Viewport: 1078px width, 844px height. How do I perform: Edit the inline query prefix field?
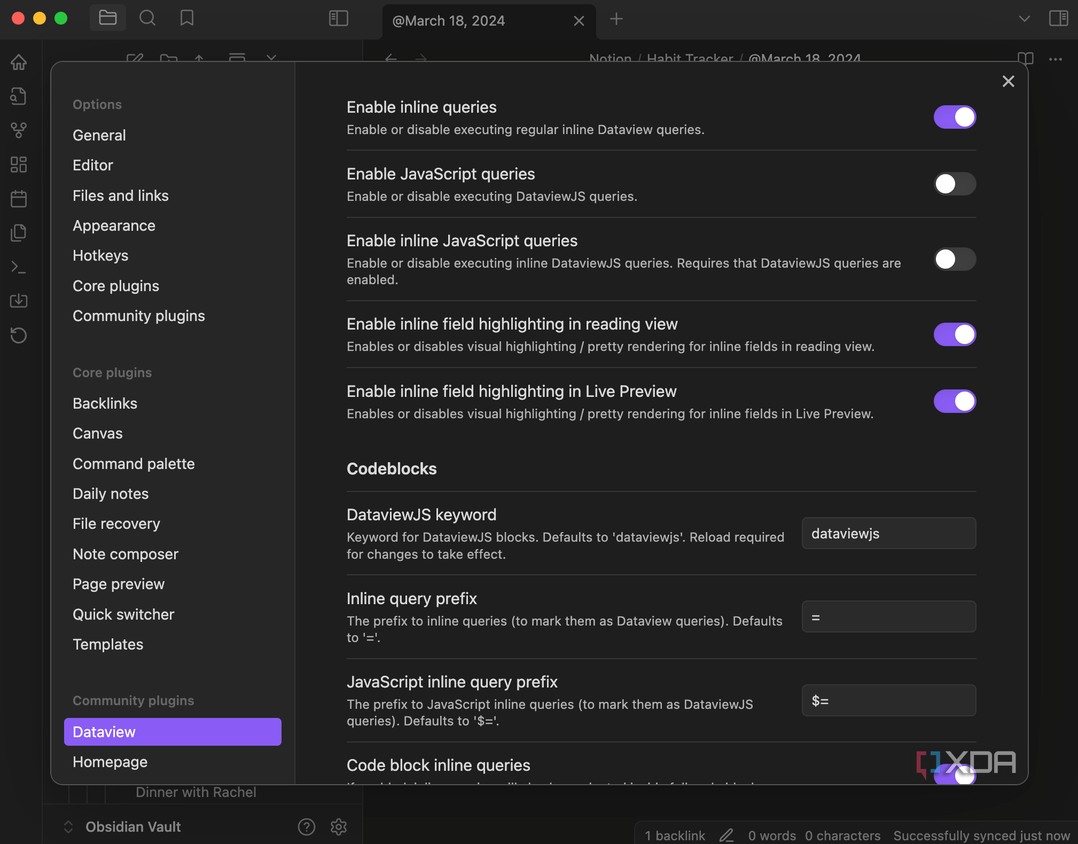(x=888, y=617)
